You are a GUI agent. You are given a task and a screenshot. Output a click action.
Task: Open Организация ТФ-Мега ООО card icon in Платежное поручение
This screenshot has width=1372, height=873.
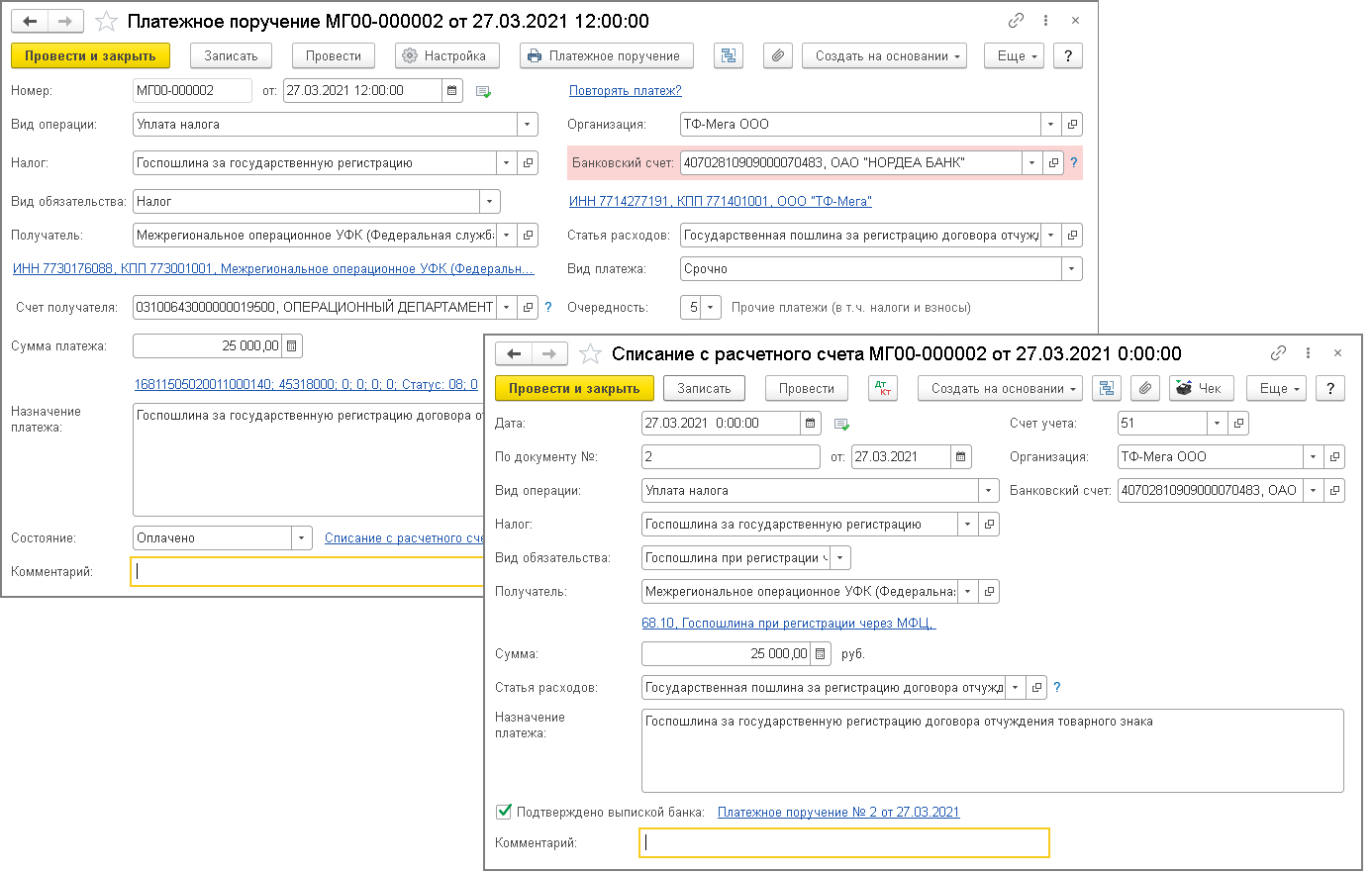tap(1071, 125)
